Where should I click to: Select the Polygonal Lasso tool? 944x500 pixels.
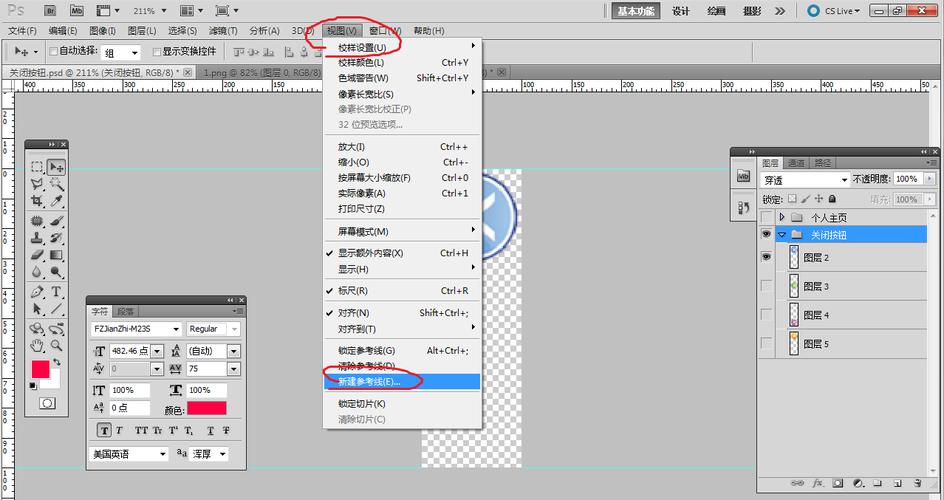point(37,184)
